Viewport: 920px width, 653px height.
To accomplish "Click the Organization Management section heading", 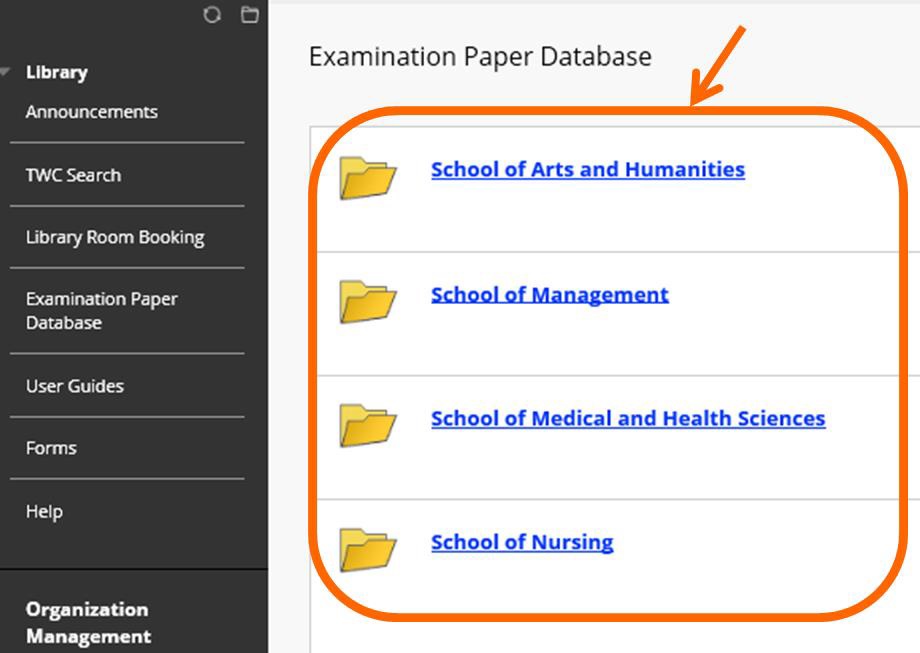I will point(88,623).
